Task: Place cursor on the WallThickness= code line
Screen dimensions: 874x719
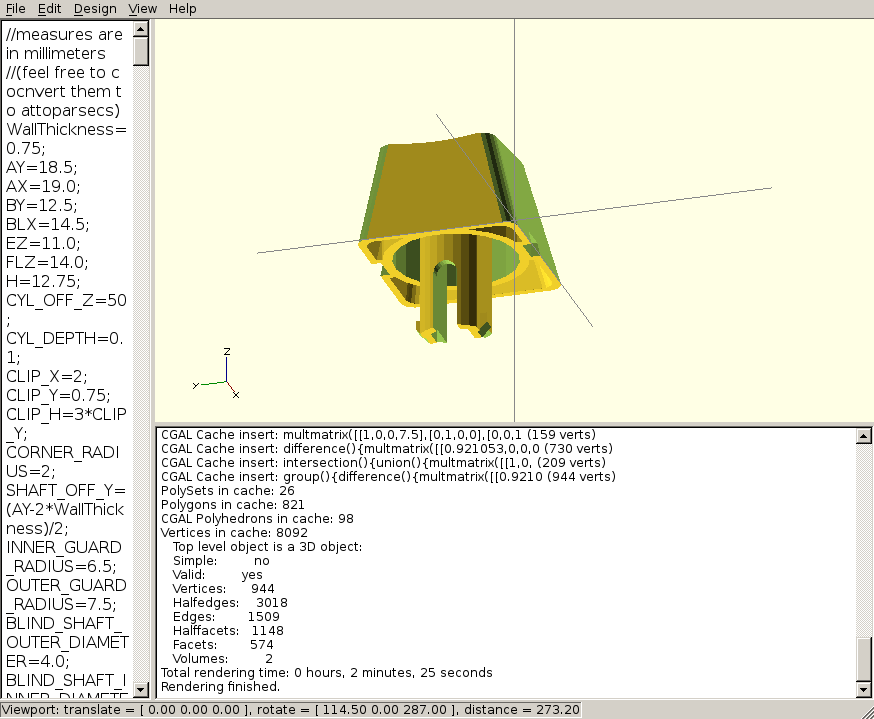Action: point(66,129)
